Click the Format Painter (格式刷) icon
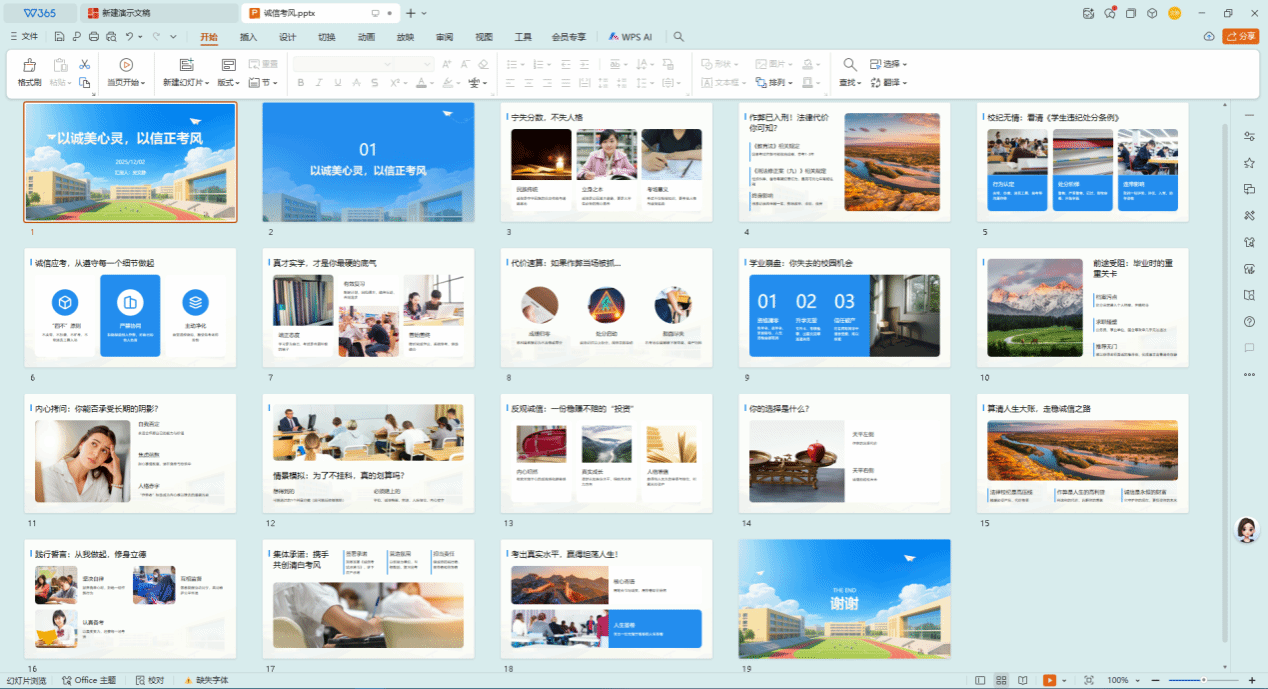 [x=30, y=65]
